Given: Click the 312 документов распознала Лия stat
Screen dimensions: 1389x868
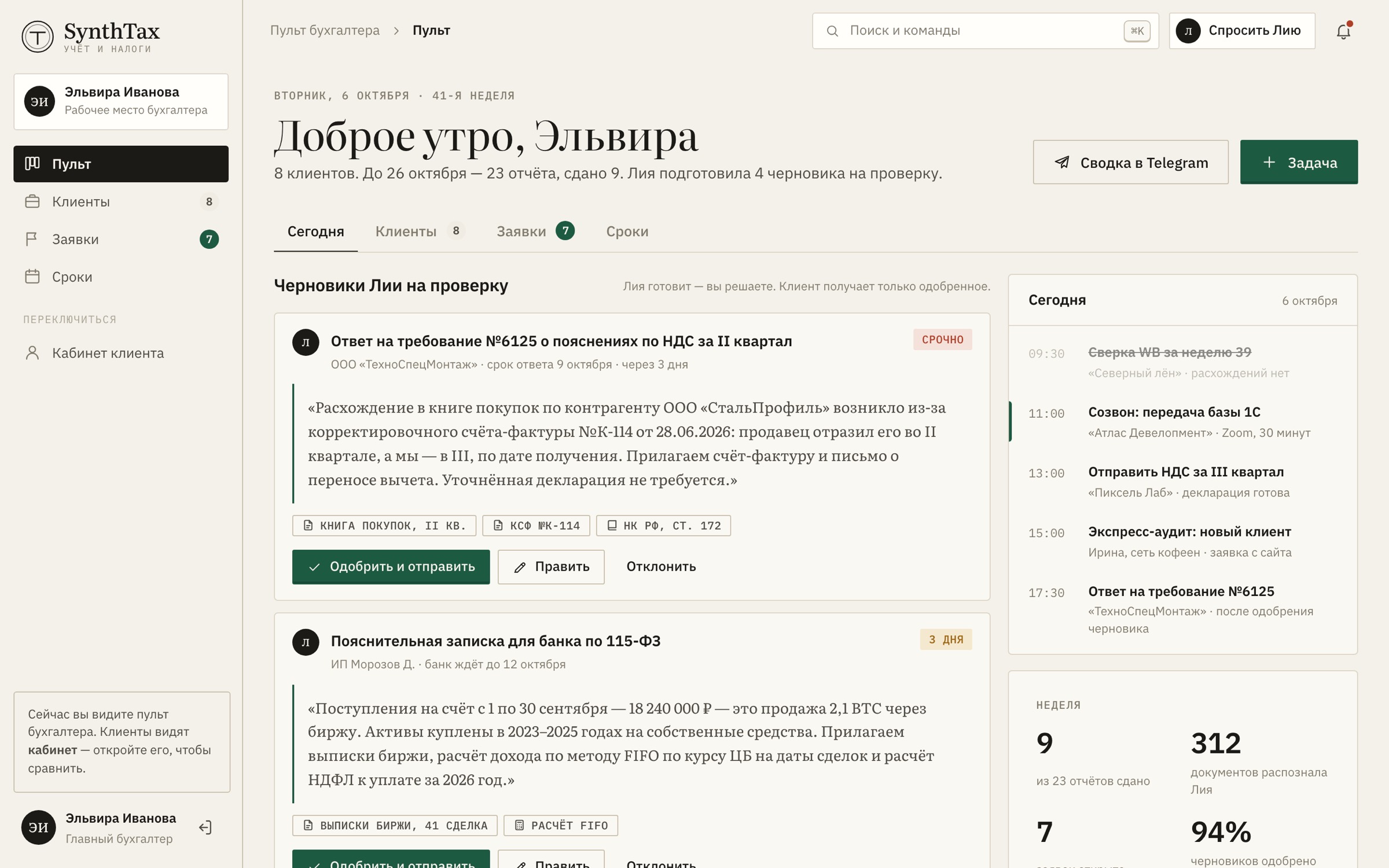Looking at the screenshot, I should (1259, 763).
